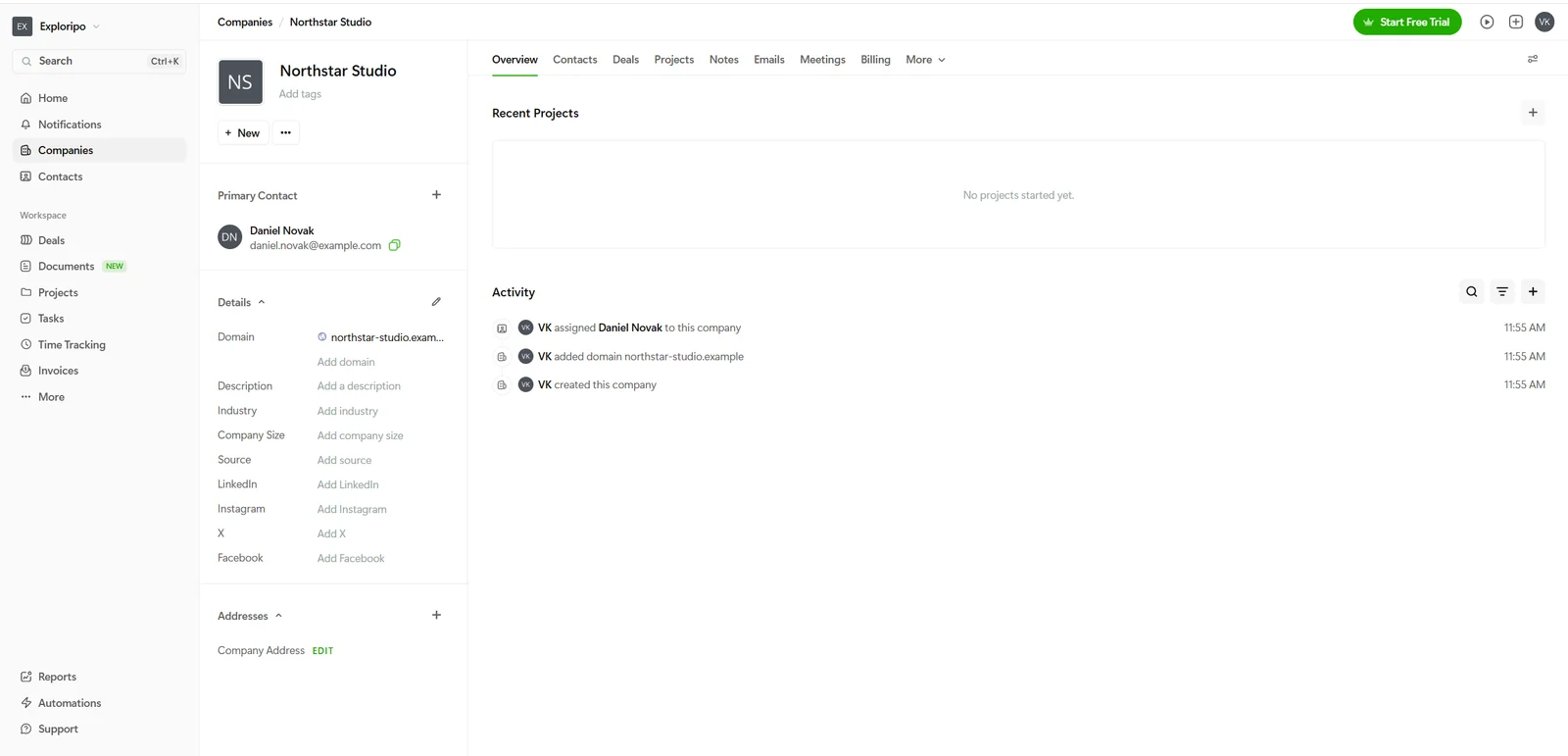
Task: Click the NS company avatar
Action: tap(240, 82)
